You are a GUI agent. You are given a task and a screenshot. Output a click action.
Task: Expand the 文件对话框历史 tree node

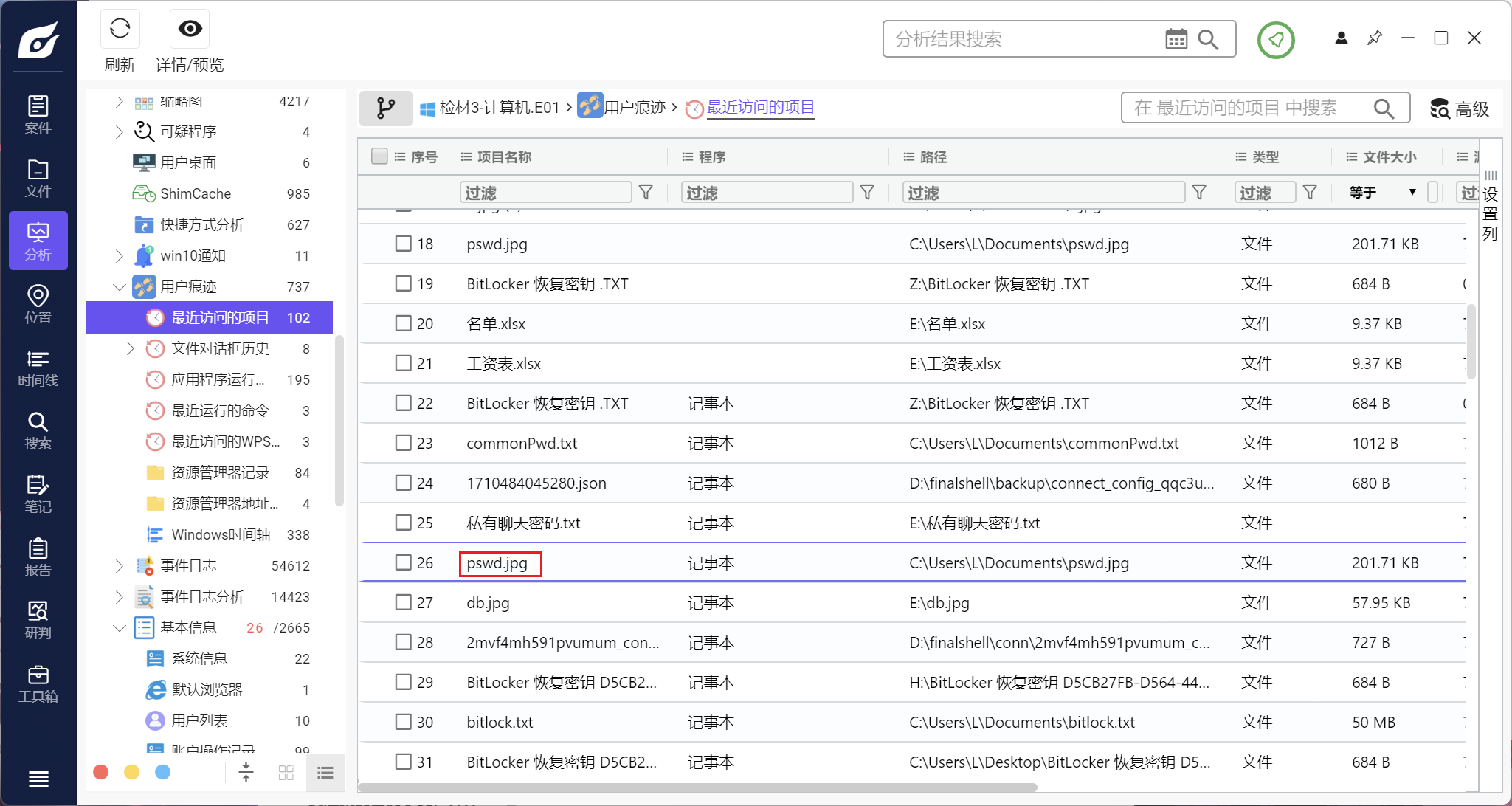[130, 348]
